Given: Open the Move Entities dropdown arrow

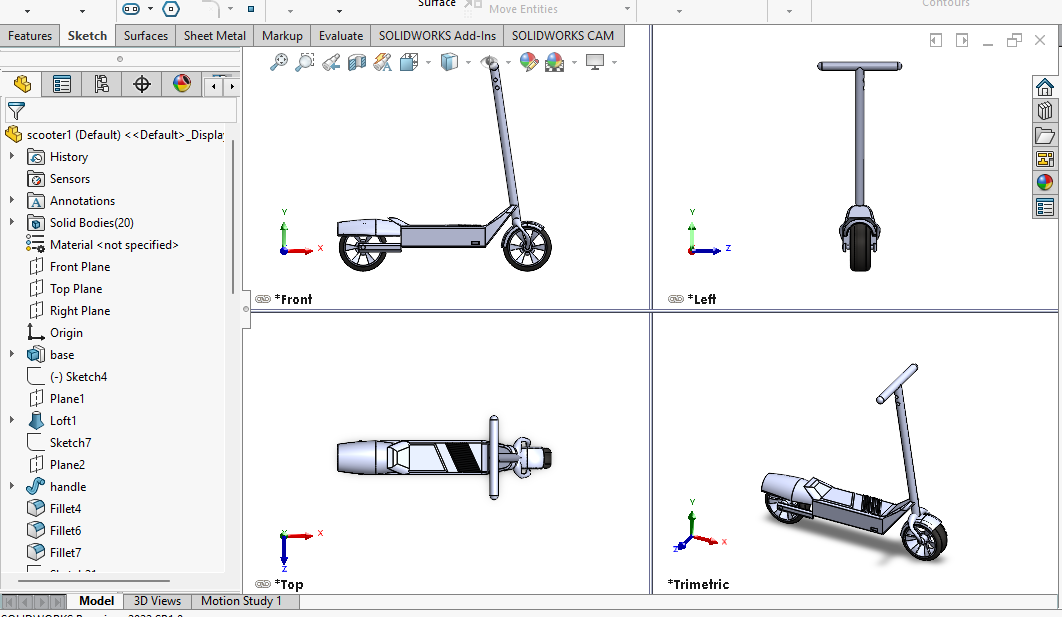Looking at the screenshot, I should 627,9.
